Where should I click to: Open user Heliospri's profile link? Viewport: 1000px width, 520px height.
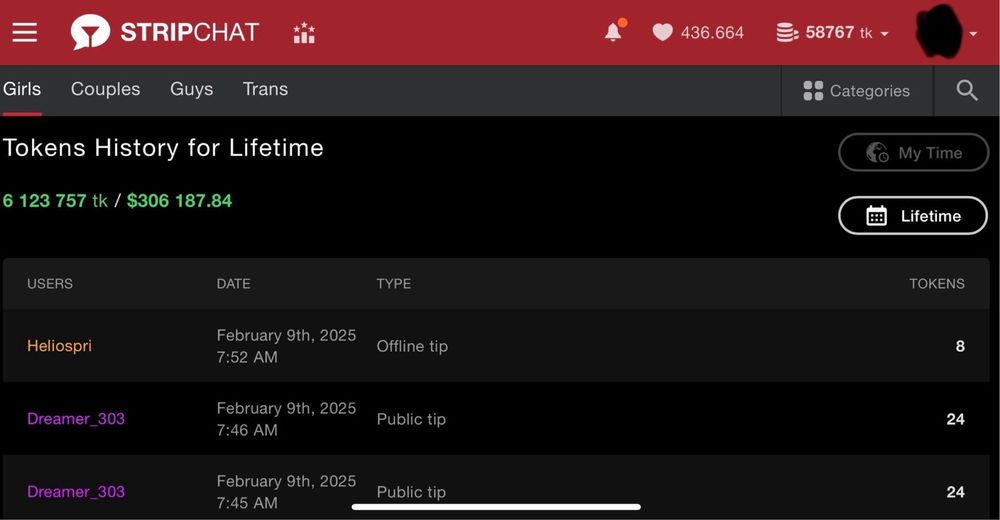(x=59, y=346)
